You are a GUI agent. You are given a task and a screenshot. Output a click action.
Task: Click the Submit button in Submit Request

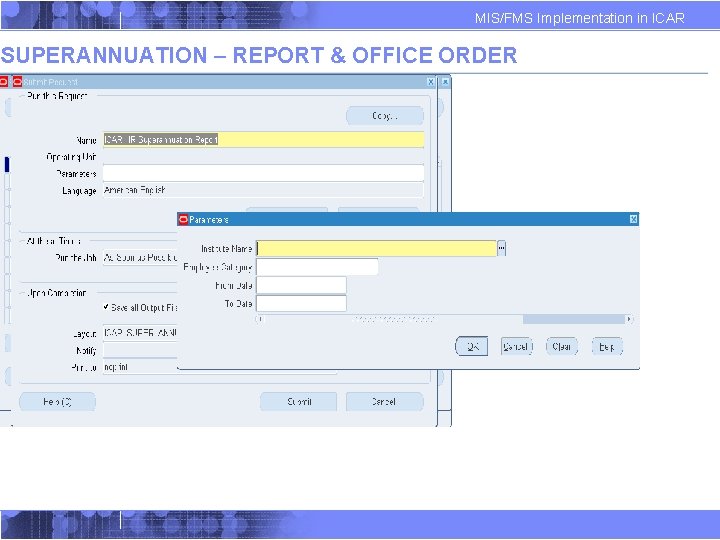click(298, 402)
